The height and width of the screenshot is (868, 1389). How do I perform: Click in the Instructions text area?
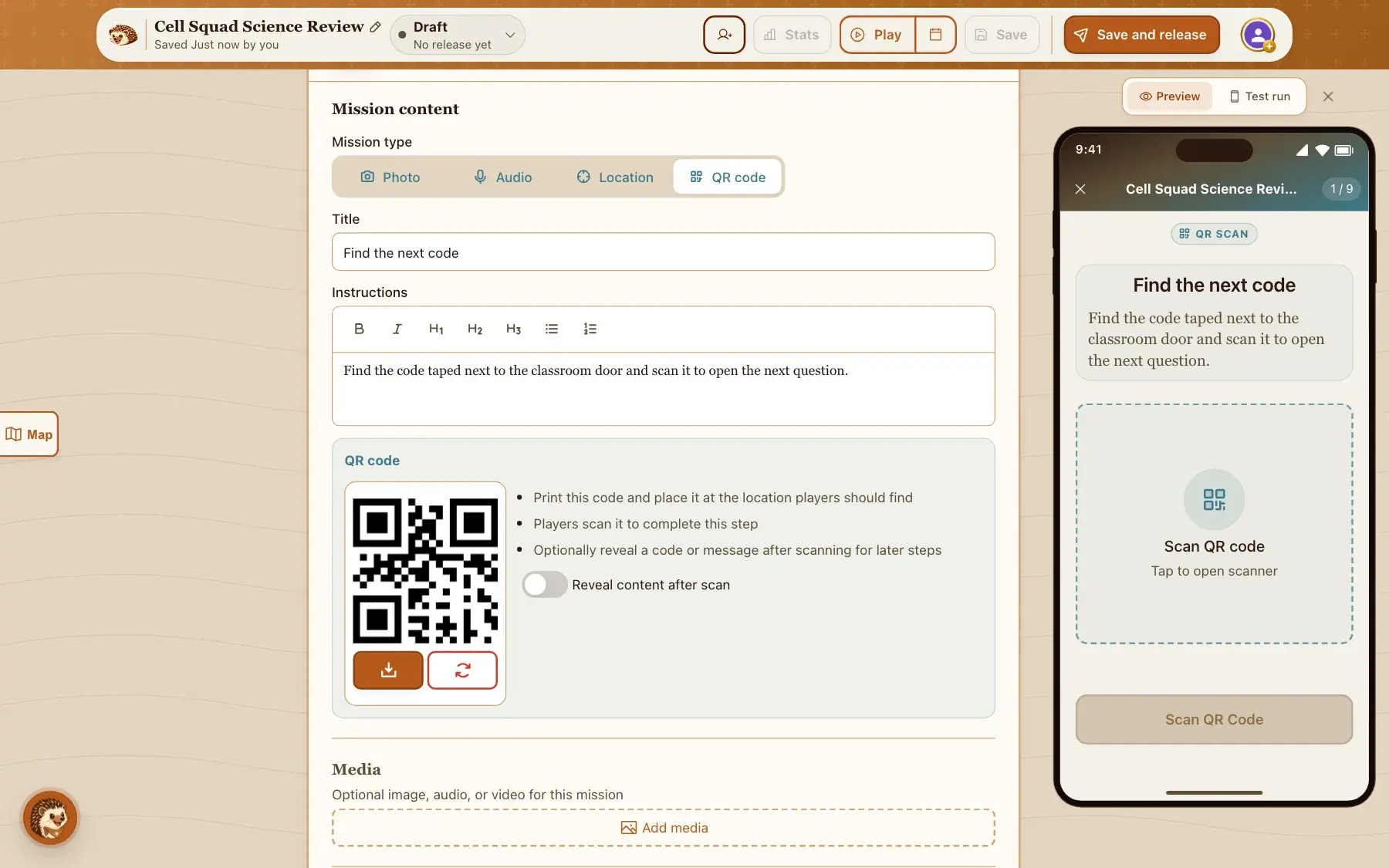pyautogui.click(x=663, y=389)
